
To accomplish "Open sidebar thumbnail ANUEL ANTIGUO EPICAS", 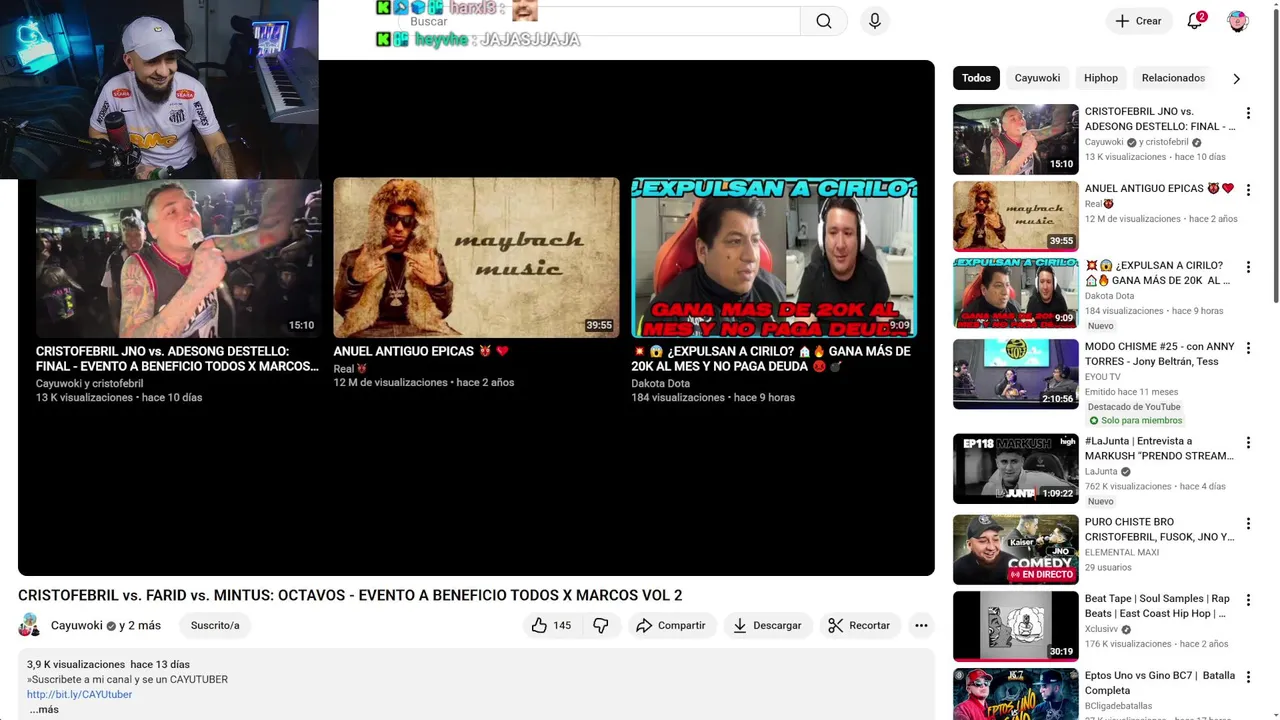I will [x=1015, y=216].
